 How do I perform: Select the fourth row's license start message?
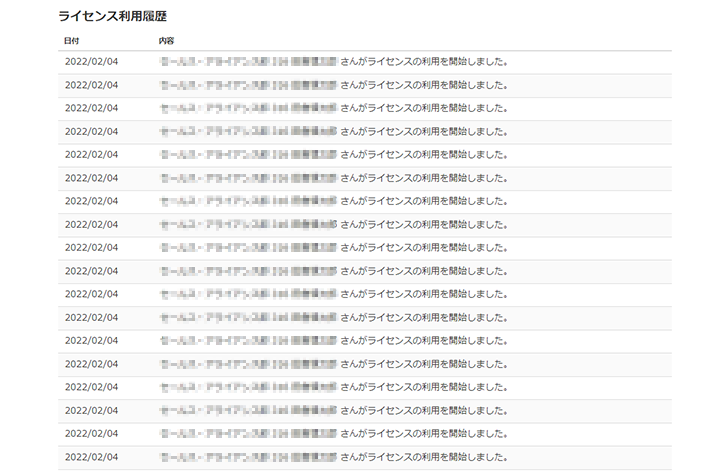tap(425, 131)
